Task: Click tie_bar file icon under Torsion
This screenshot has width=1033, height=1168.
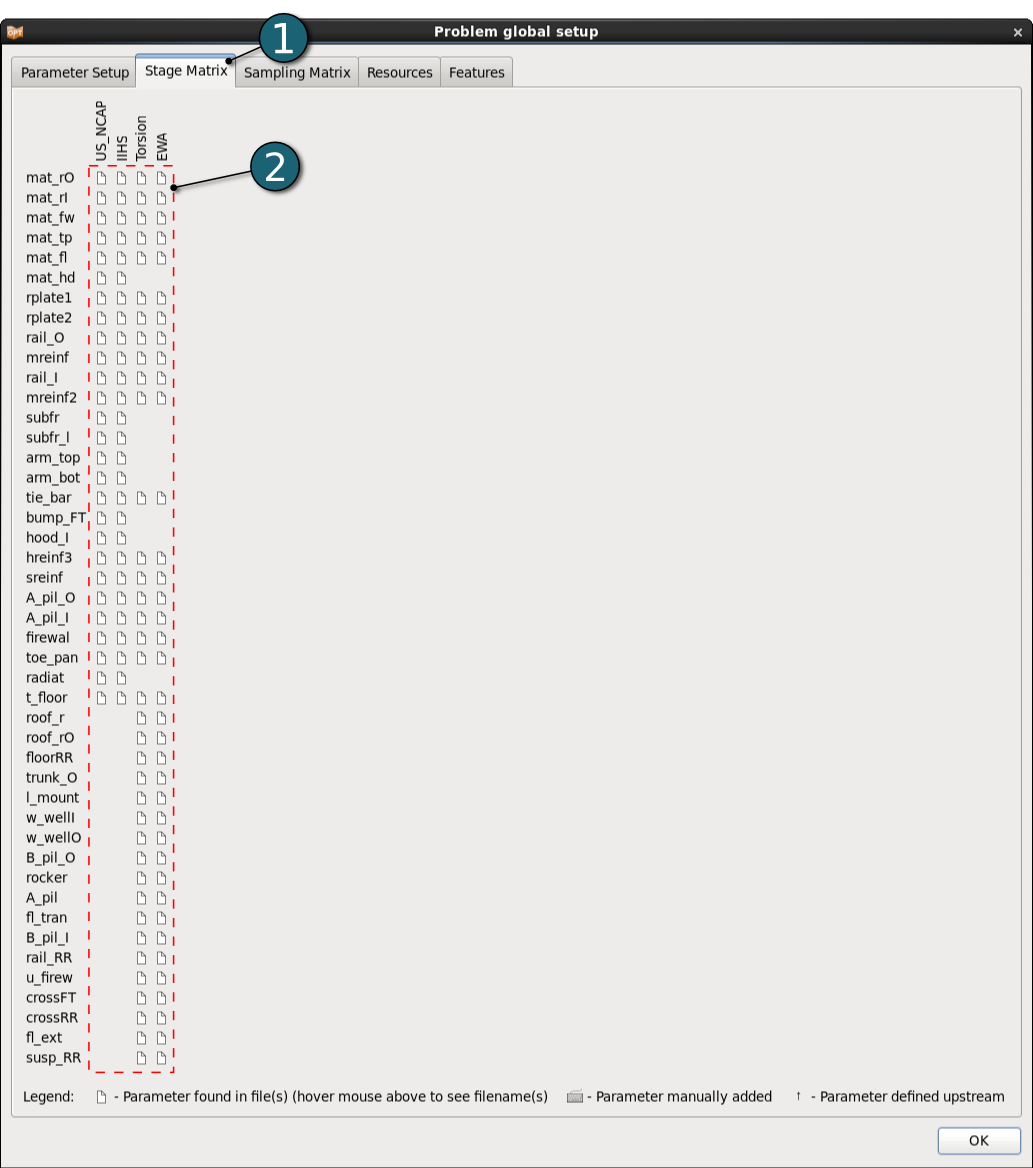Action: 142,498
